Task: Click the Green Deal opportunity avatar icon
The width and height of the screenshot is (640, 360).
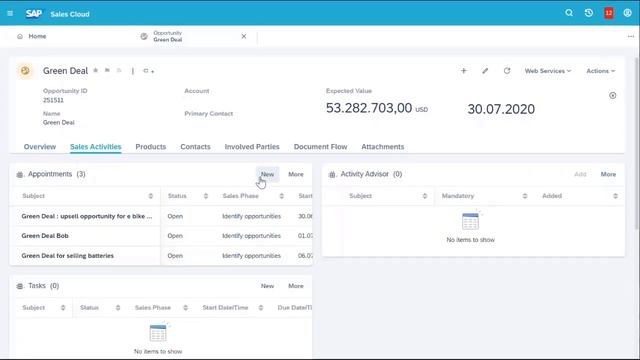Action: [25, 71]
